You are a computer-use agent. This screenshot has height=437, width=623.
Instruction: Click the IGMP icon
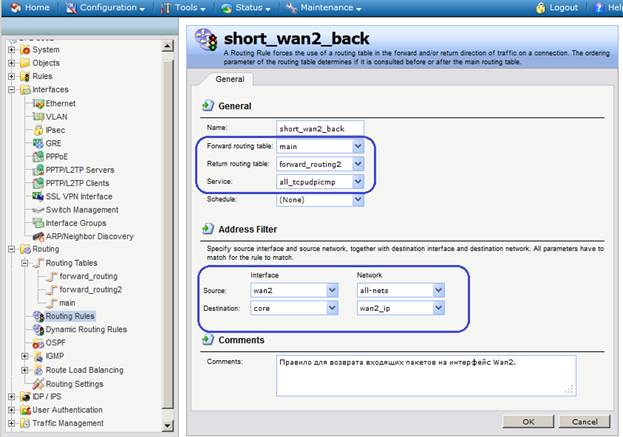tap(38, 356)
